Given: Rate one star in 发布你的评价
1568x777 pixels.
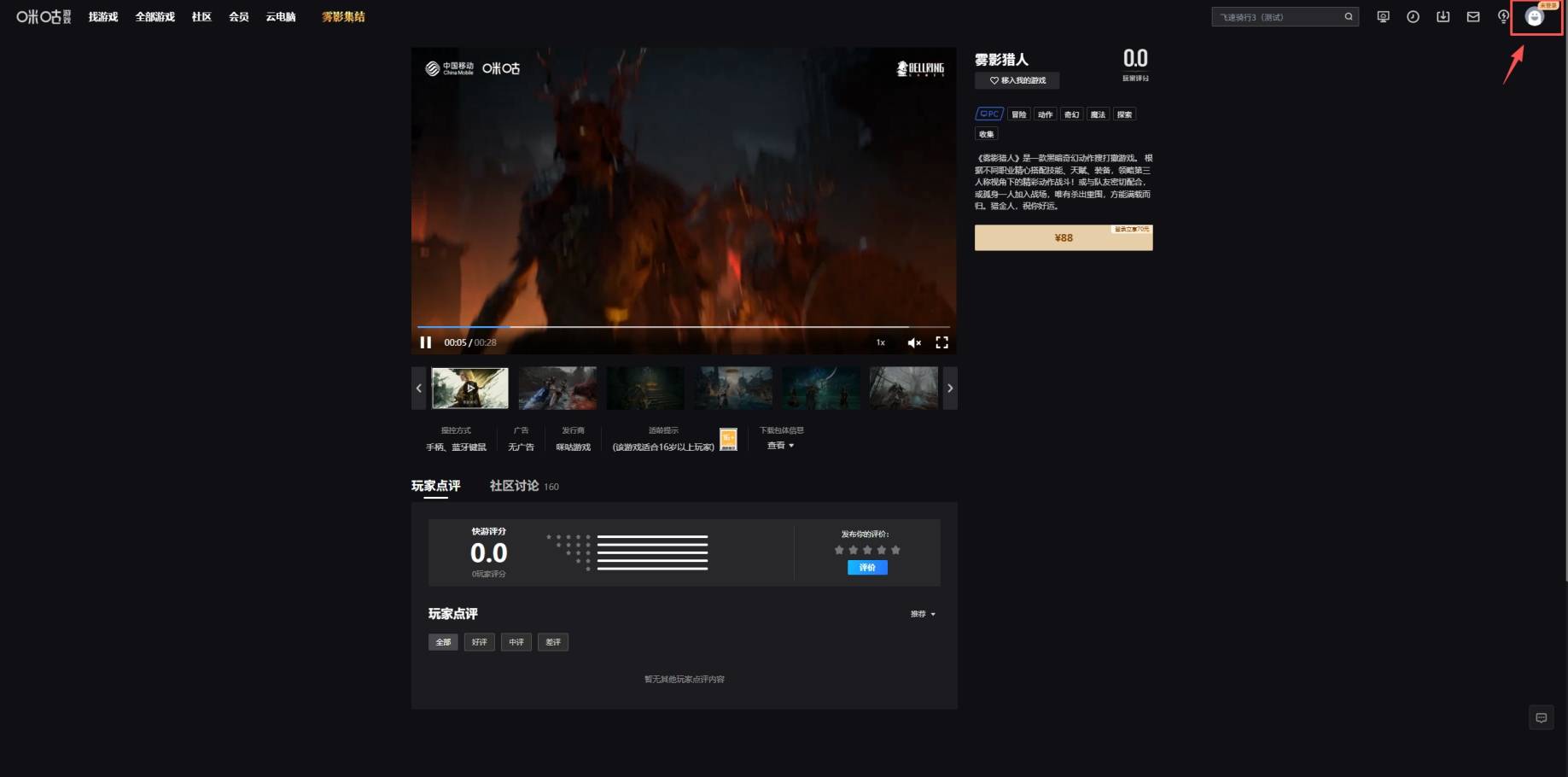Looking at the screenshot, I should point(839,550).
